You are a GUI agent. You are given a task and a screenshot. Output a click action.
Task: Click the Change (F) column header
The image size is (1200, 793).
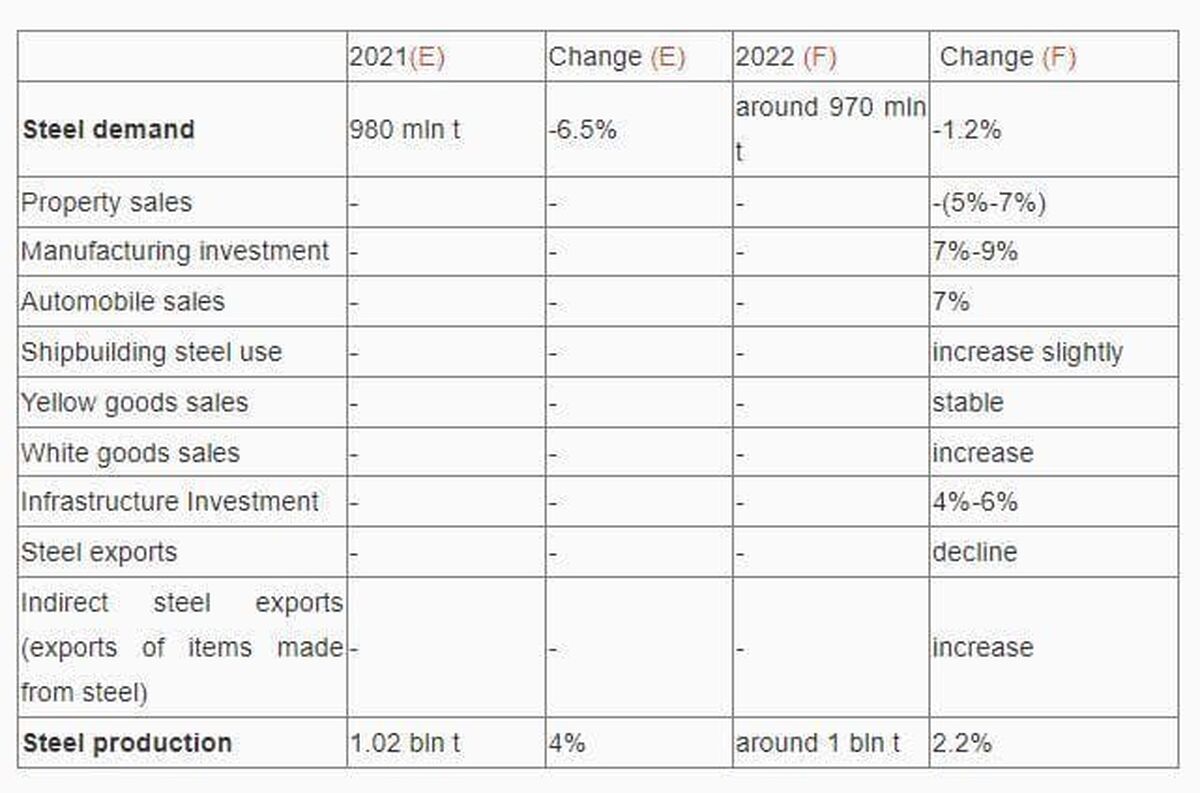1008,57
